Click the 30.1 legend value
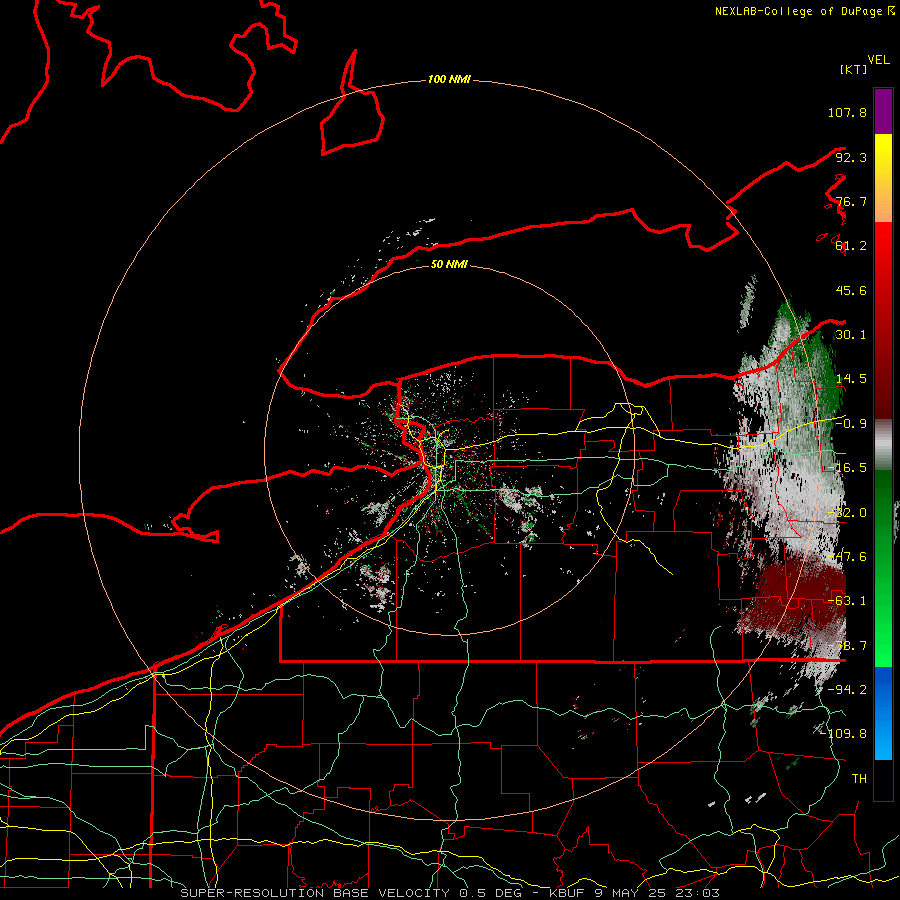 click(851, 335)
